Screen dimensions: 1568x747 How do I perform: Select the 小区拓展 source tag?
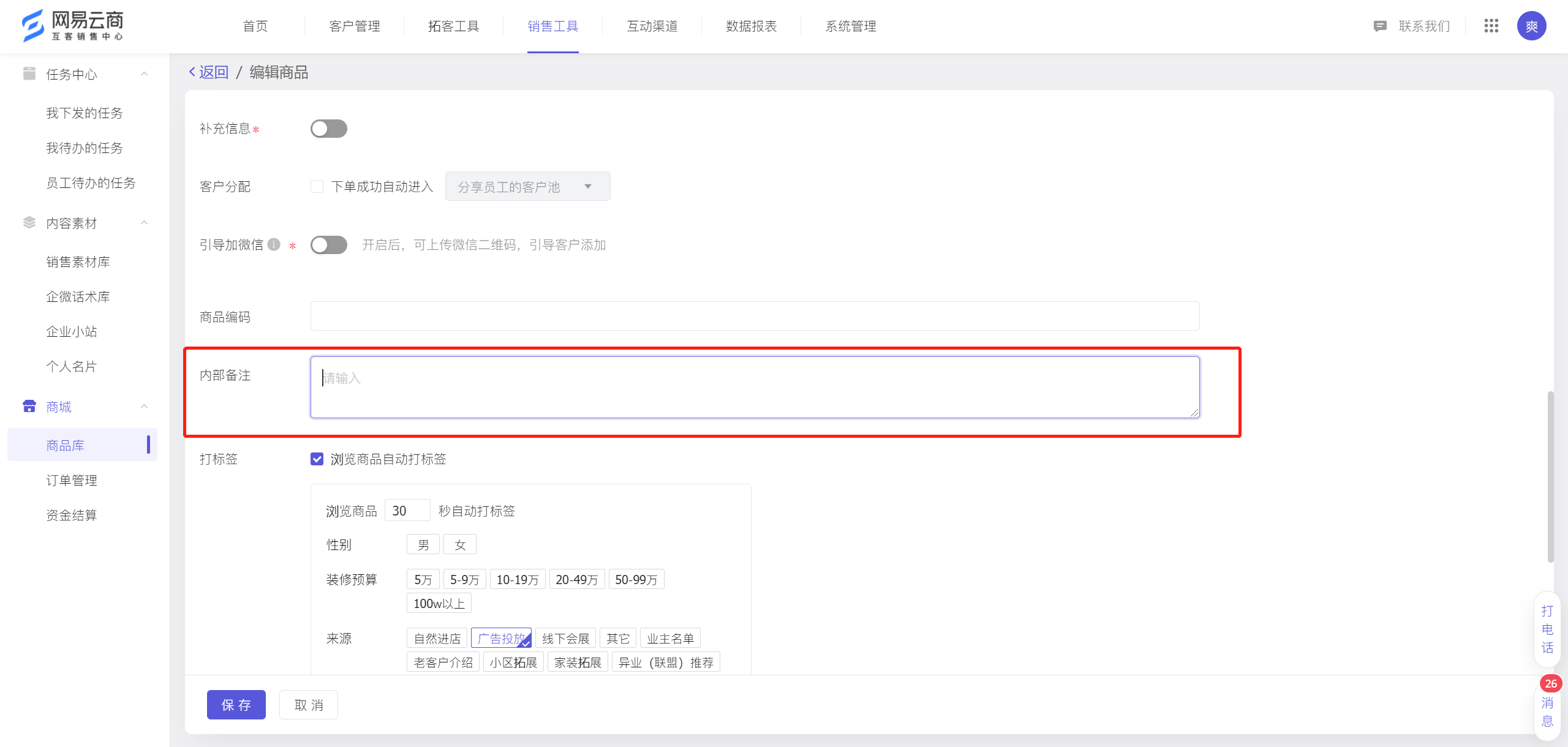[x=513, y=662]
